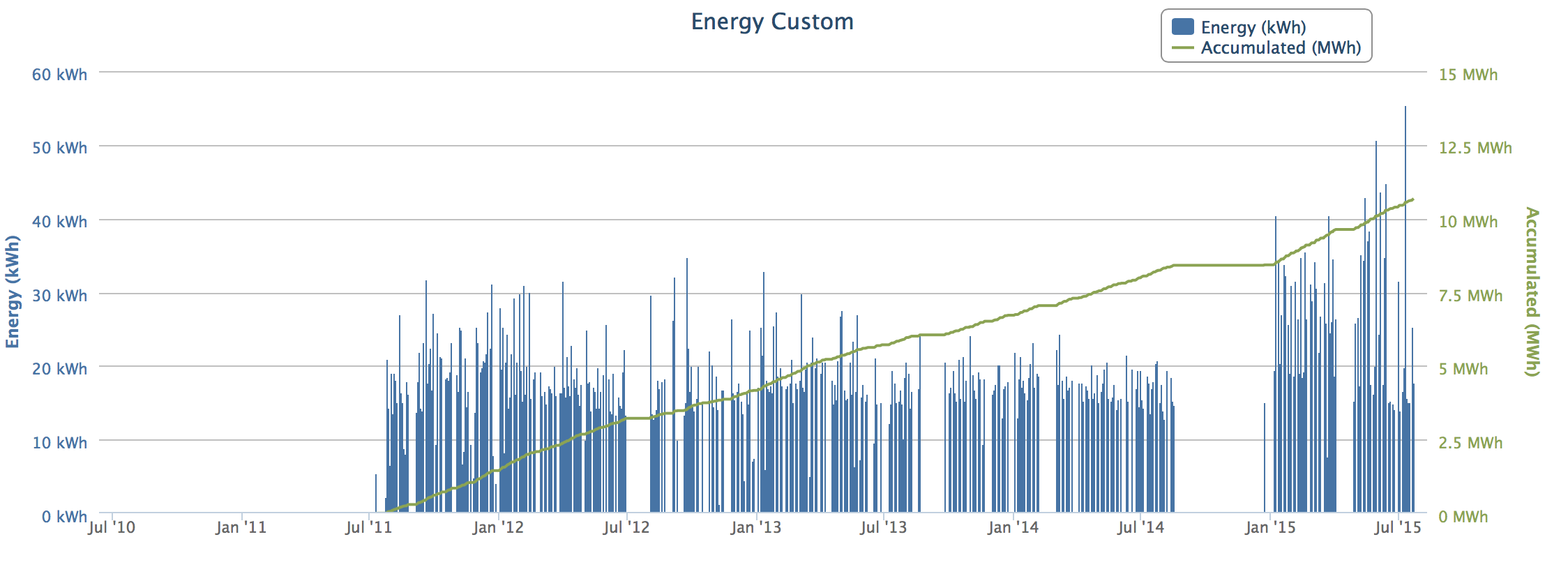Click the blue Energy legend color box
Image resolution: width=1568 pixels, height=583 pixels.
(1182, 26)
